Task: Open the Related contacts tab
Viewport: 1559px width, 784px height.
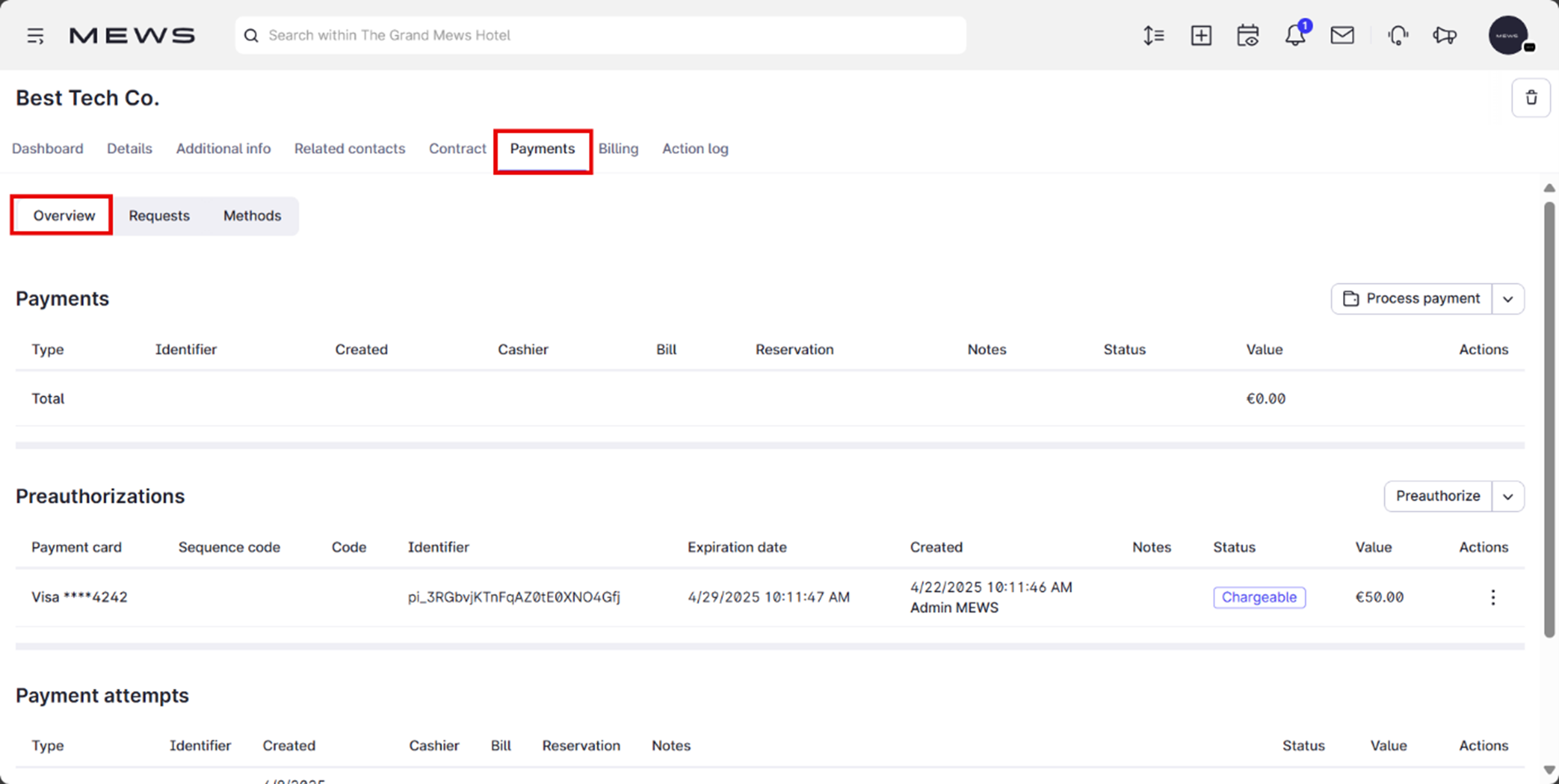Action: 350,149
